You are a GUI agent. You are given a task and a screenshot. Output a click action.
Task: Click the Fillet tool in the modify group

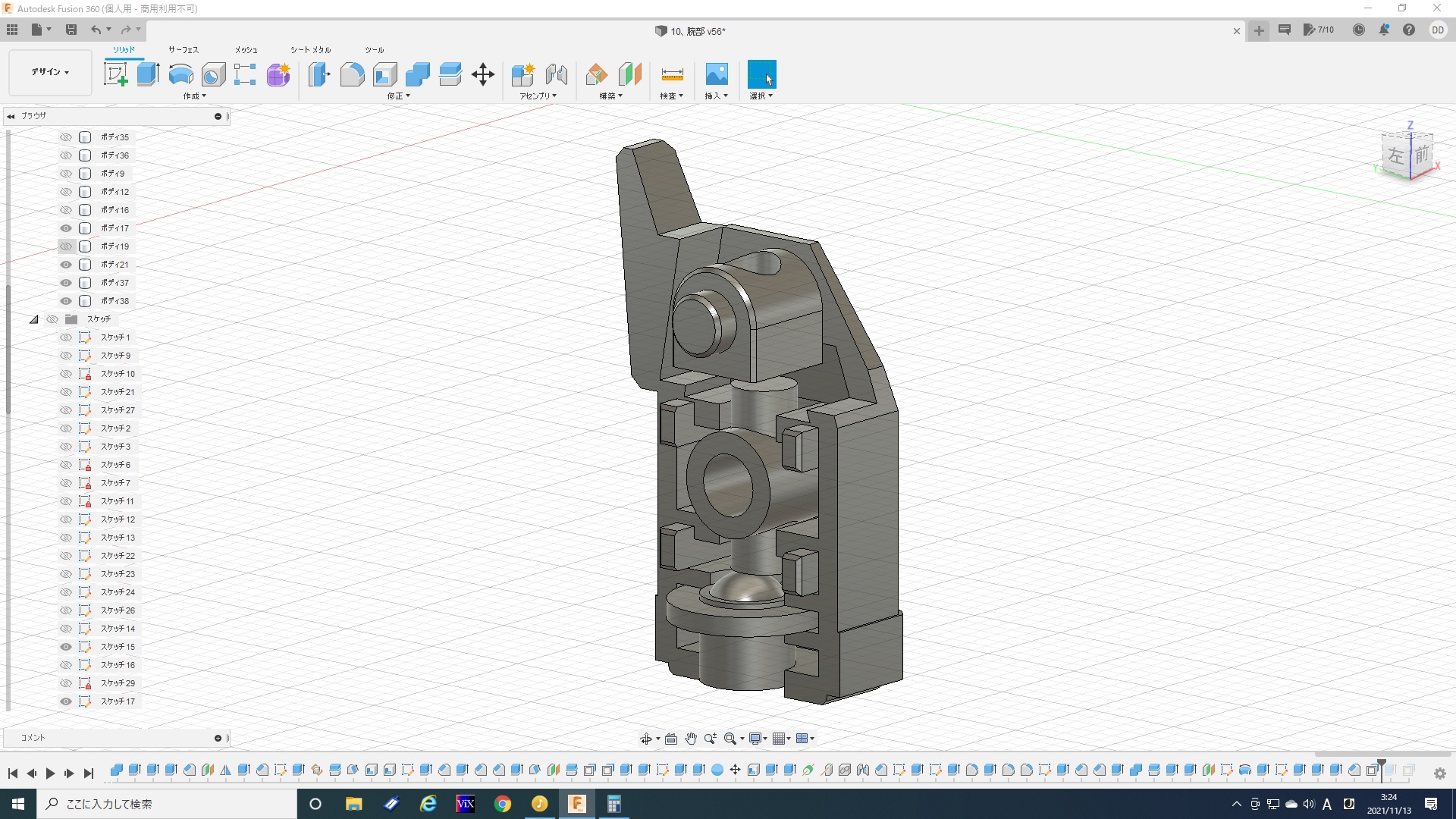352,74
